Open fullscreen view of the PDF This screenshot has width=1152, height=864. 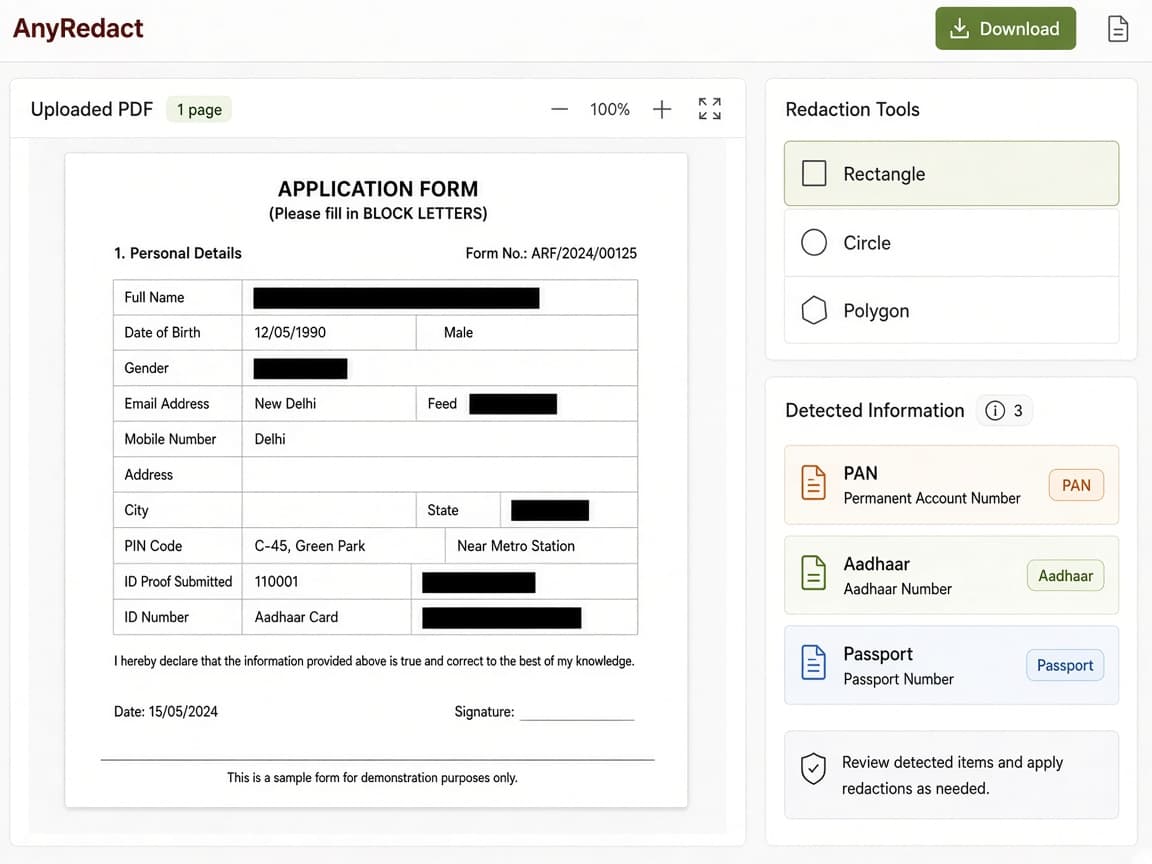coord(710,109)
